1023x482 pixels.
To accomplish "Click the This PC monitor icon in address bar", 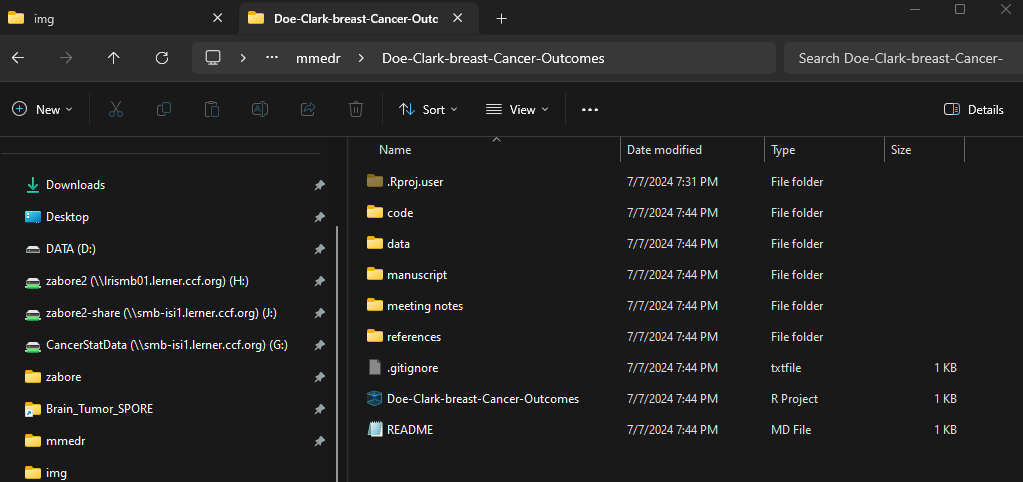I will tap(213, 58).
